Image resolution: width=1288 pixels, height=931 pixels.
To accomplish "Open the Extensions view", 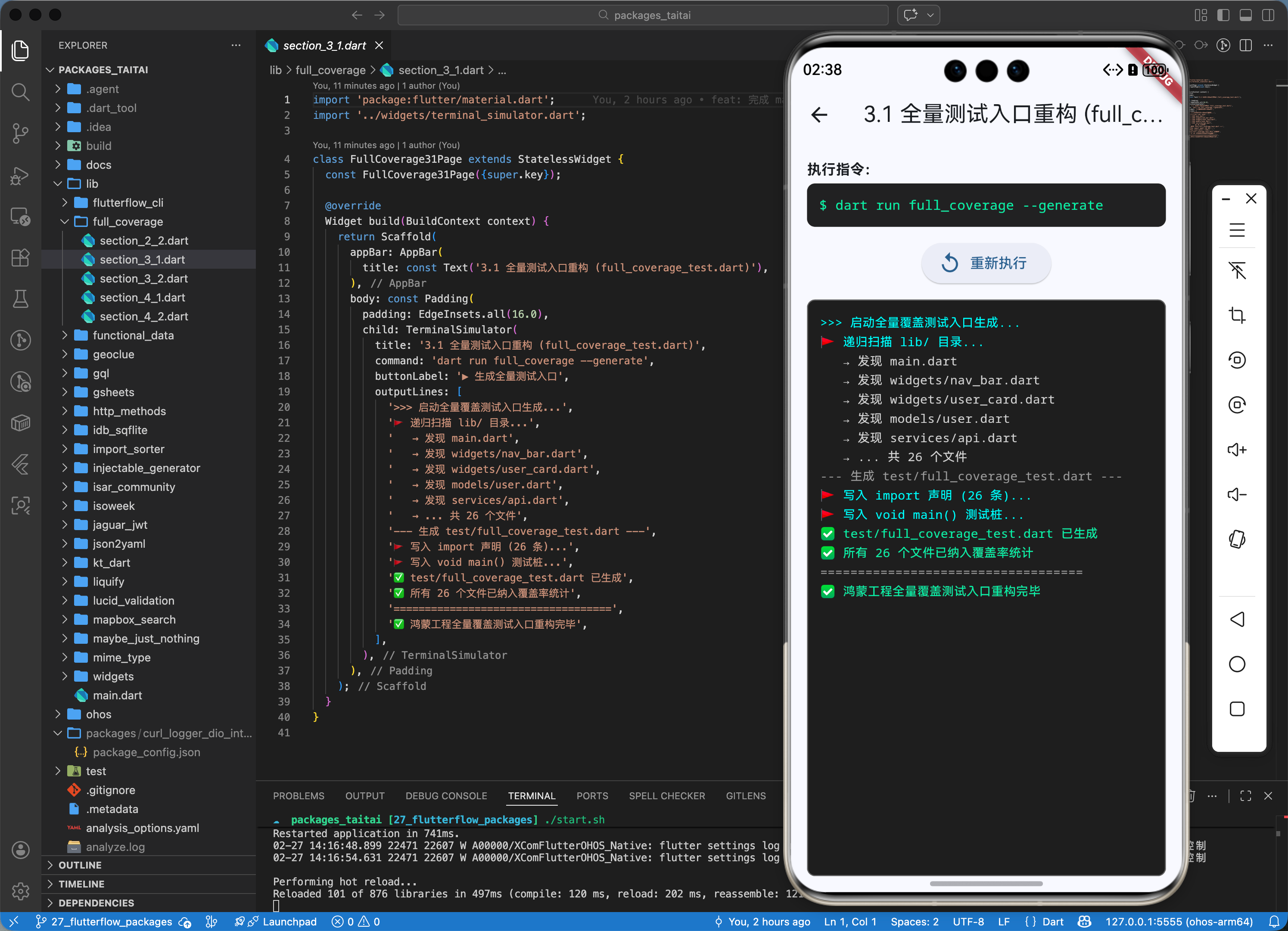I will pyautogui.click(x=20, y=258).
